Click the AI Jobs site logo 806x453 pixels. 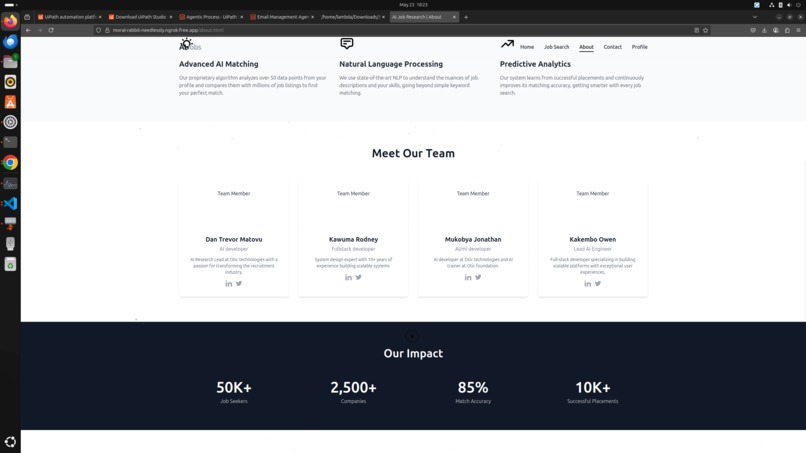190,47
